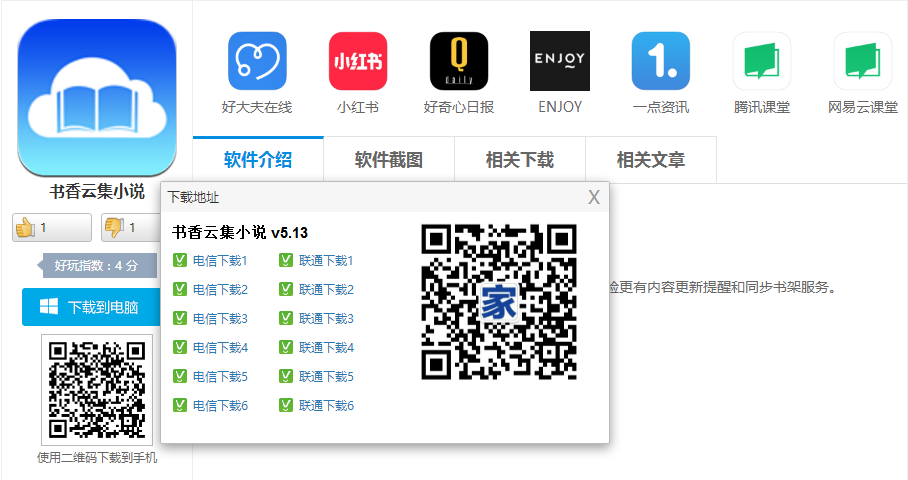This screenshot has width=908, height=480.
Task: Click the 电信下载5 link
Action: 220,376
